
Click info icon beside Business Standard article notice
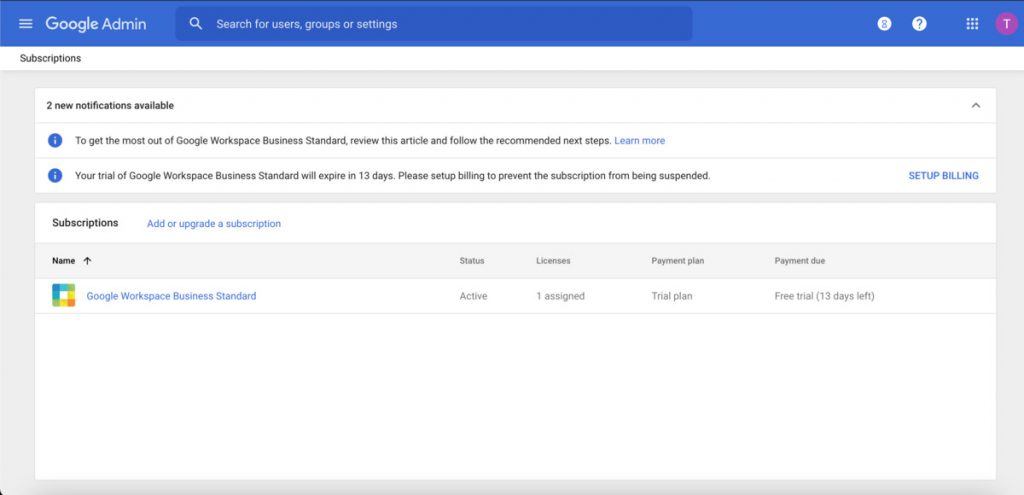(56, 140)
